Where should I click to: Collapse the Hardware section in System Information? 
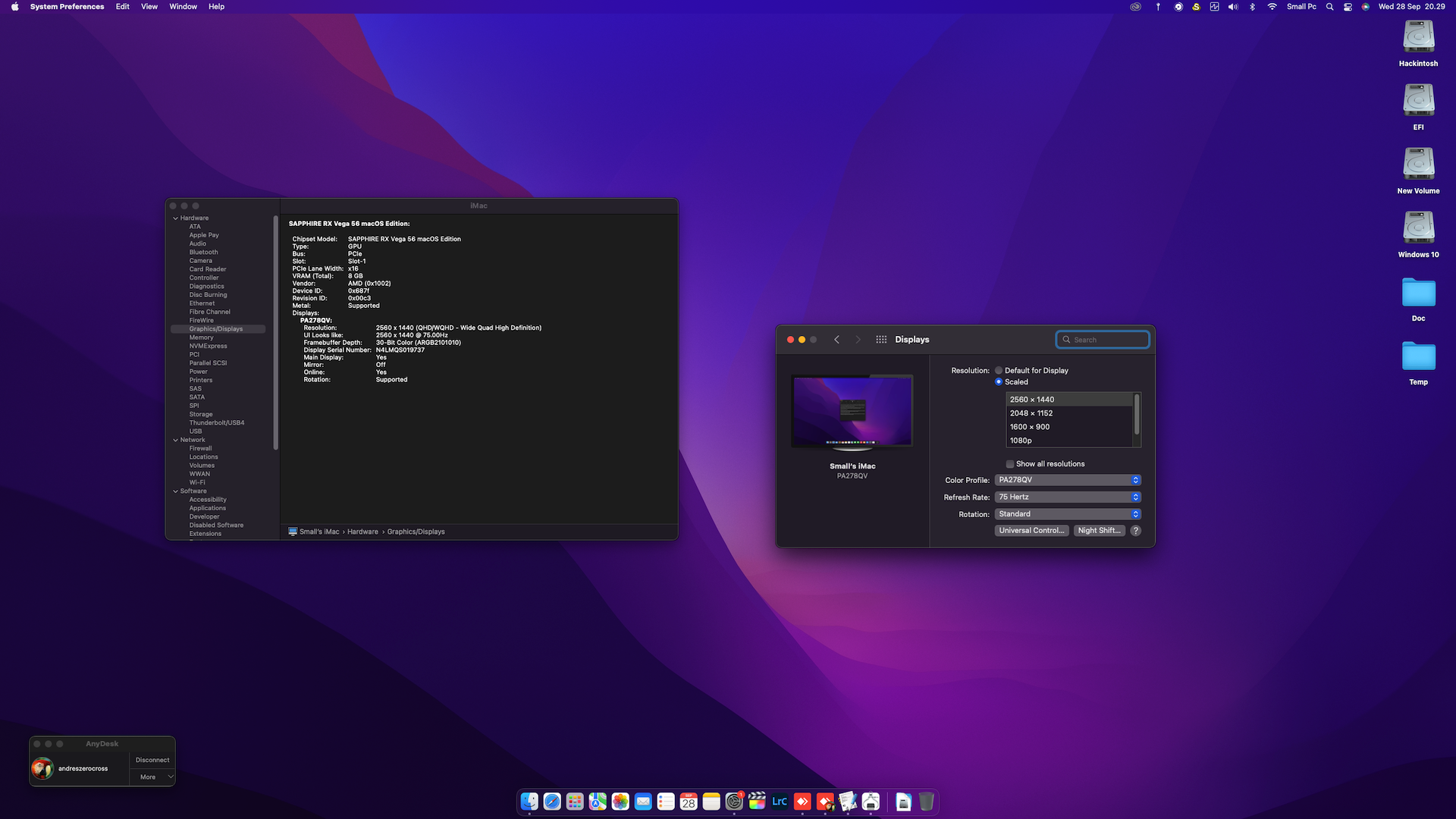pyautogui.click(x=176, y=218)
